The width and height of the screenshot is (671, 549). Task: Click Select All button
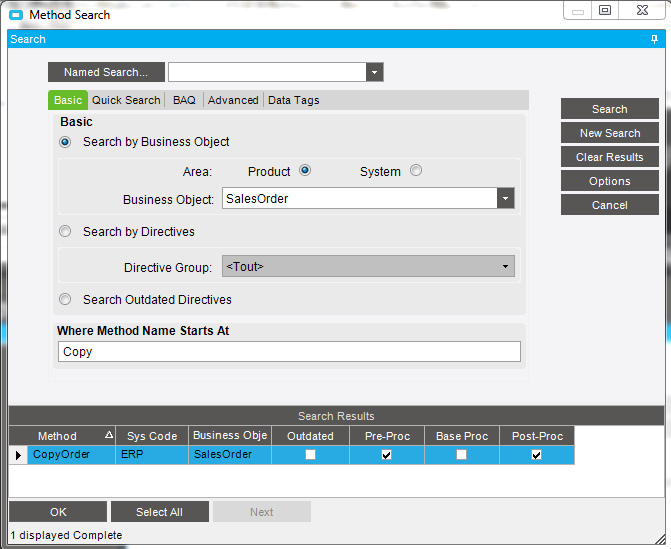coord(160,511)
